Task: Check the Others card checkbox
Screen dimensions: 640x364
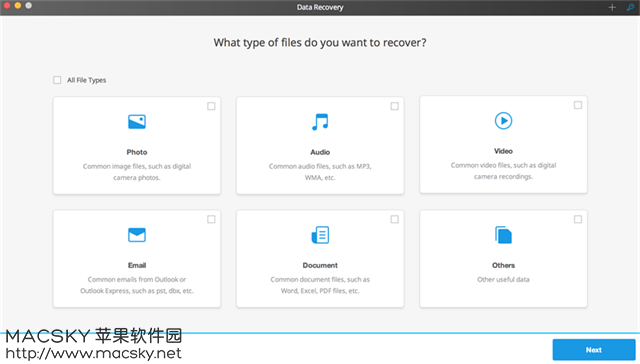Action: 578,220
